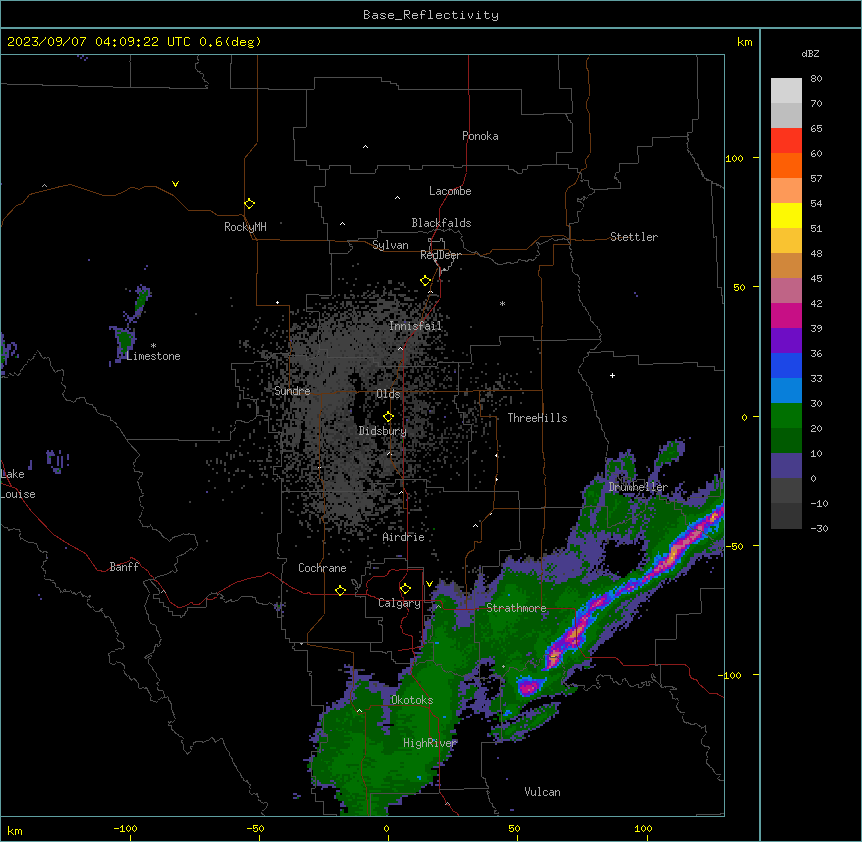Click the white asterisk marker east of Innisfail
862x842 pixels.
point(502,303)
